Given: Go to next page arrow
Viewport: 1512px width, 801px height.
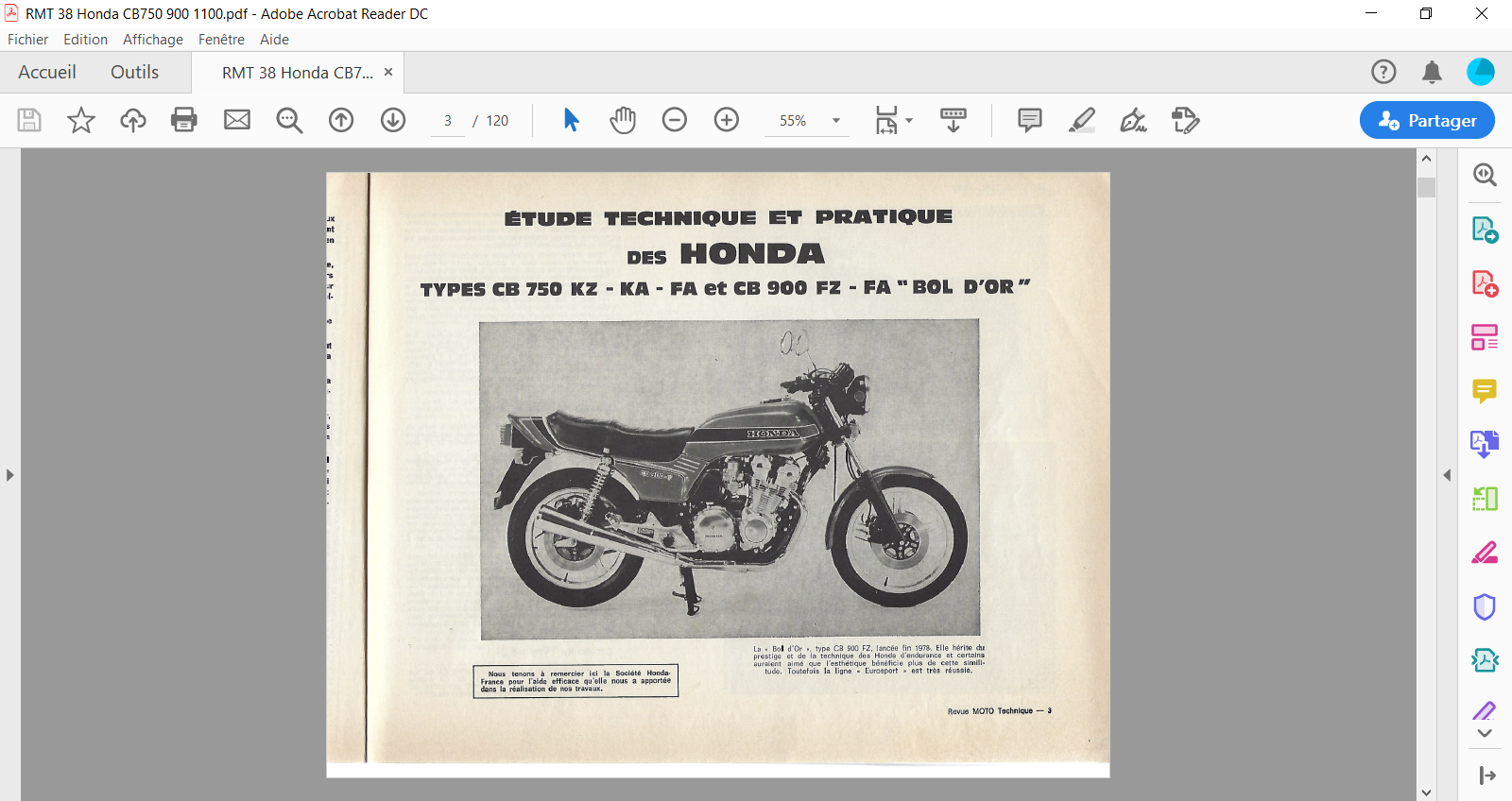Looking at the screenshot, I should pos(393,120).
